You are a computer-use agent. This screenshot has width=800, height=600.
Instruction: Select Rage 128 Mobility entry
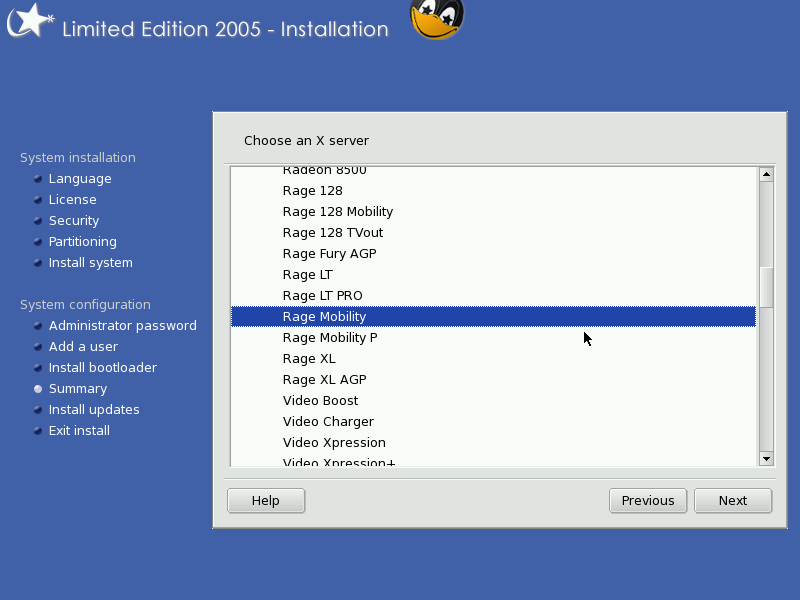coord(493,212)
